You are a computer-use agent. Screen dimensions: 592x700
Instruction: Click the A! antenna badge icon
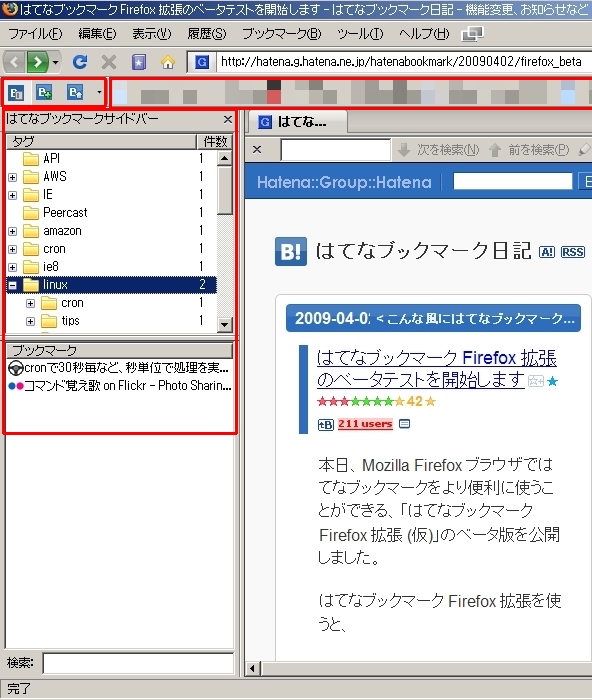547,252
